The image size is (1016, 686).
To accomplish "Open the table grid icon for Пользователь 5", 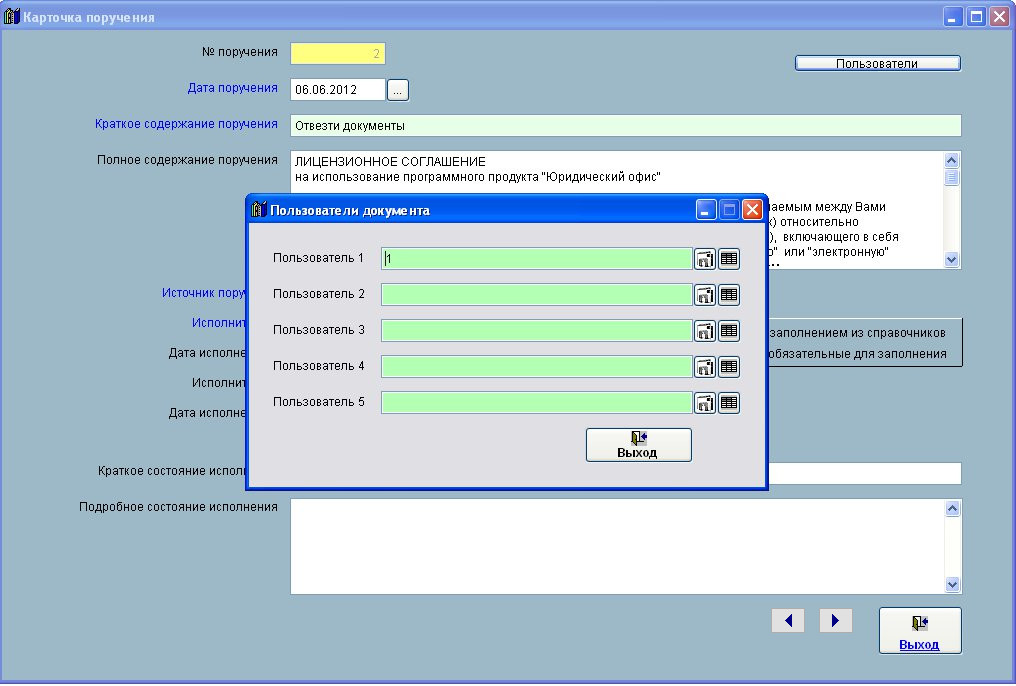I will click(729, 403).
